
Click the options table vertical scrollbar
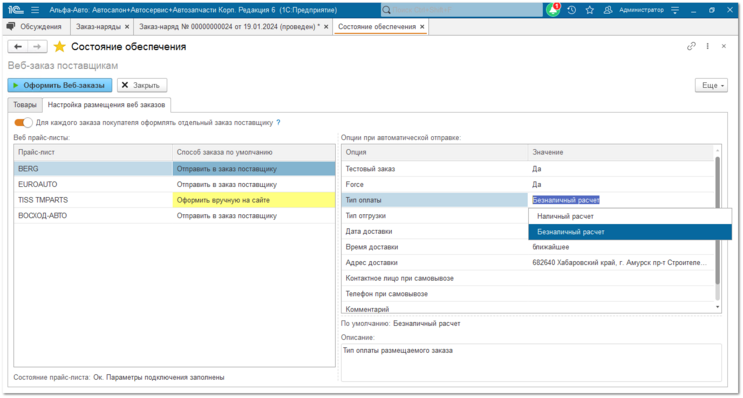(x=717, y=227)
